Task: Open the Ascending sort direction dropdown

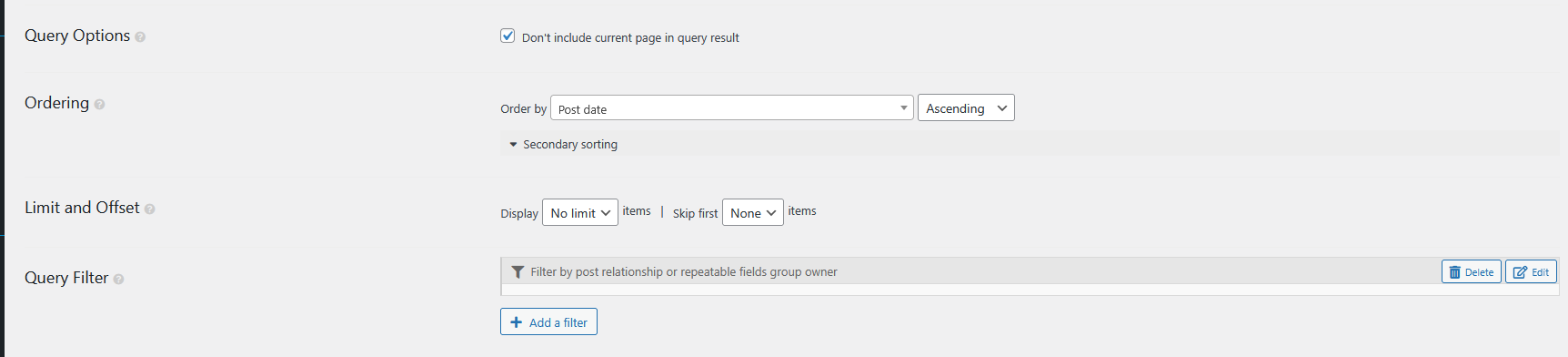Action: click(966, 107)
